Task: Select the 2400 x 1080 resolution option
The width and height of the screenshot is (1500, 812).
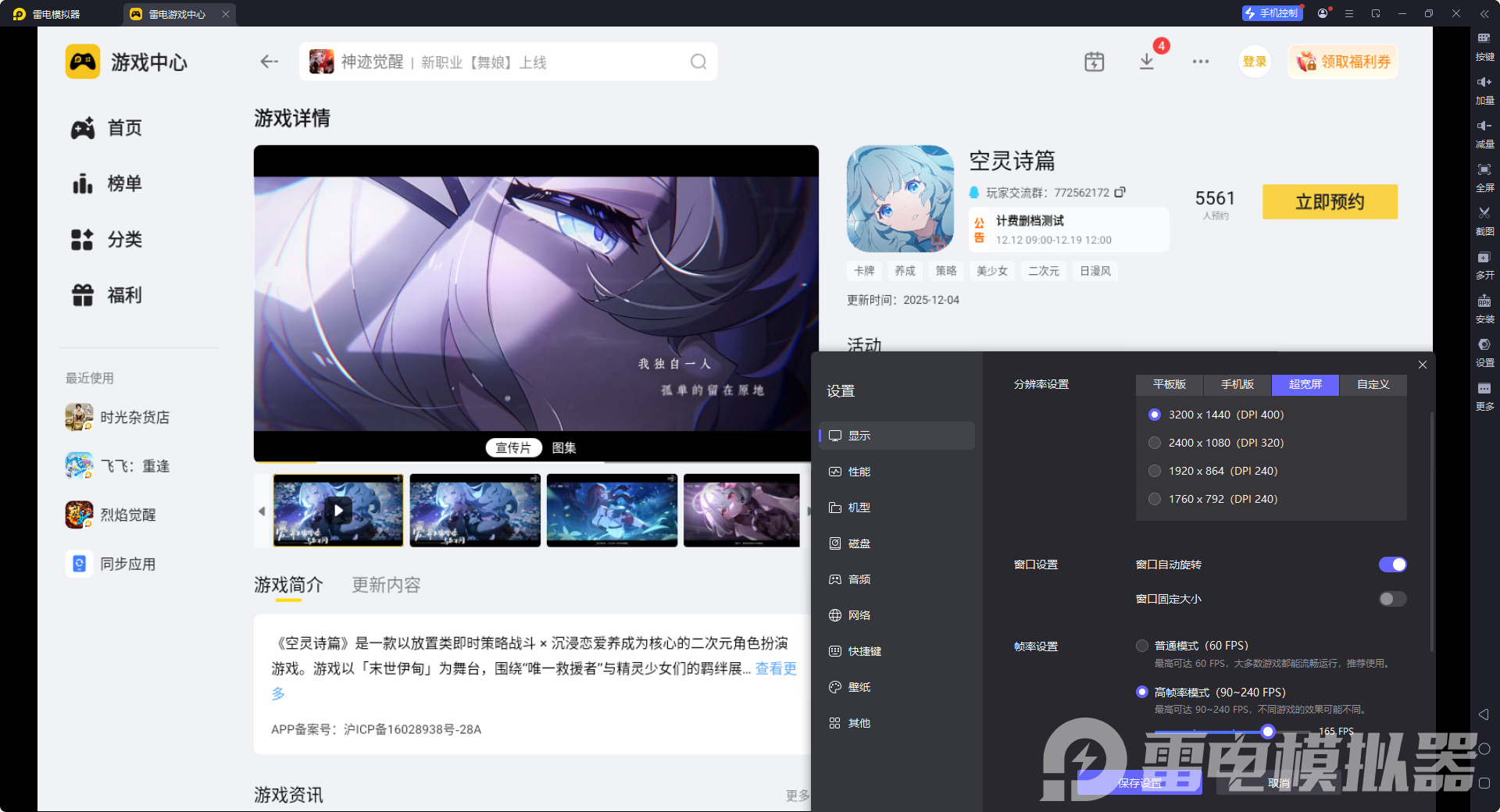Action: pyautogui.click(x=1155, y=442)
